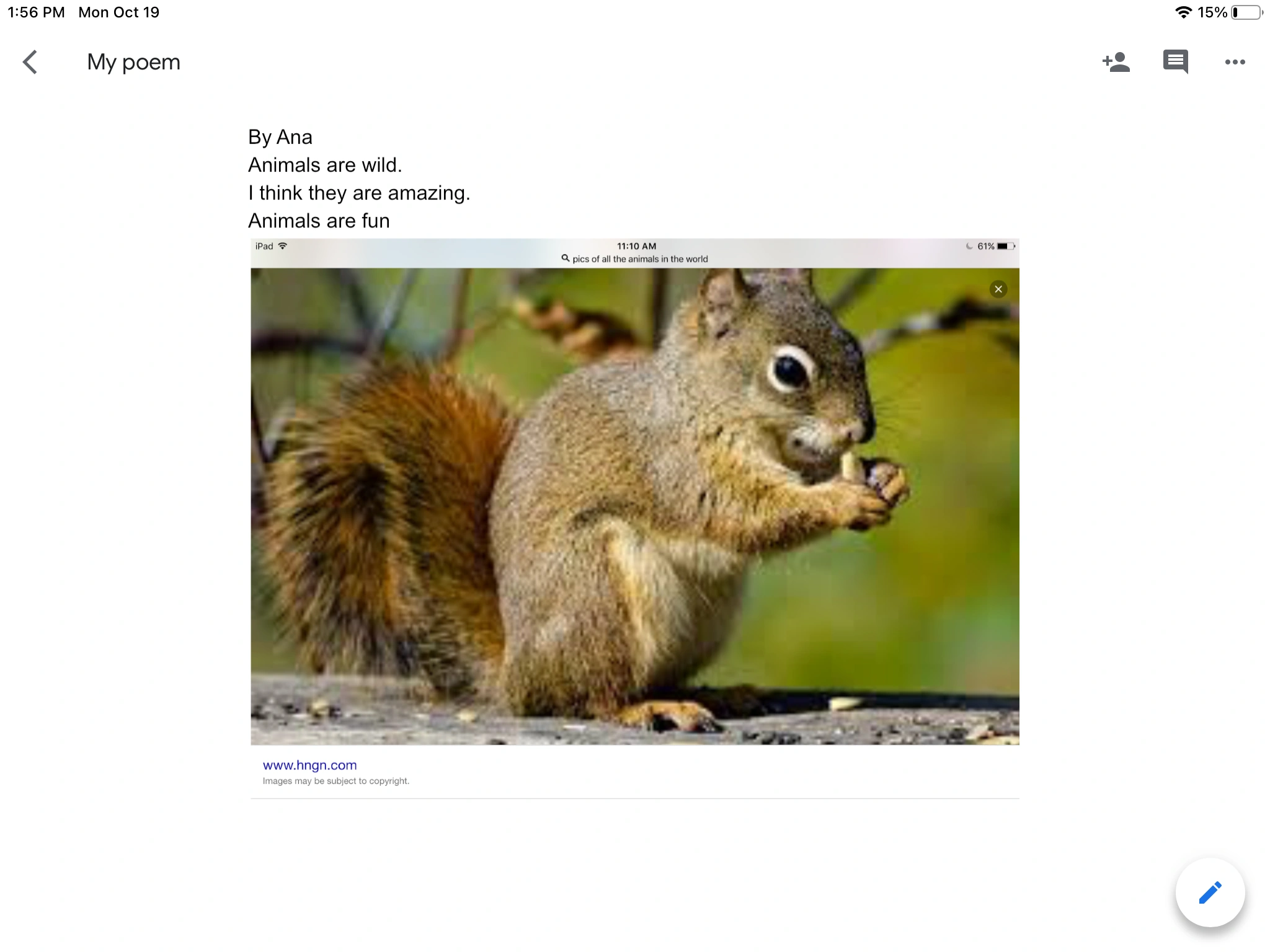Click the 'By Ana' text line
The height and width of the screenshot is (952, 1270).
click(280, 137)
